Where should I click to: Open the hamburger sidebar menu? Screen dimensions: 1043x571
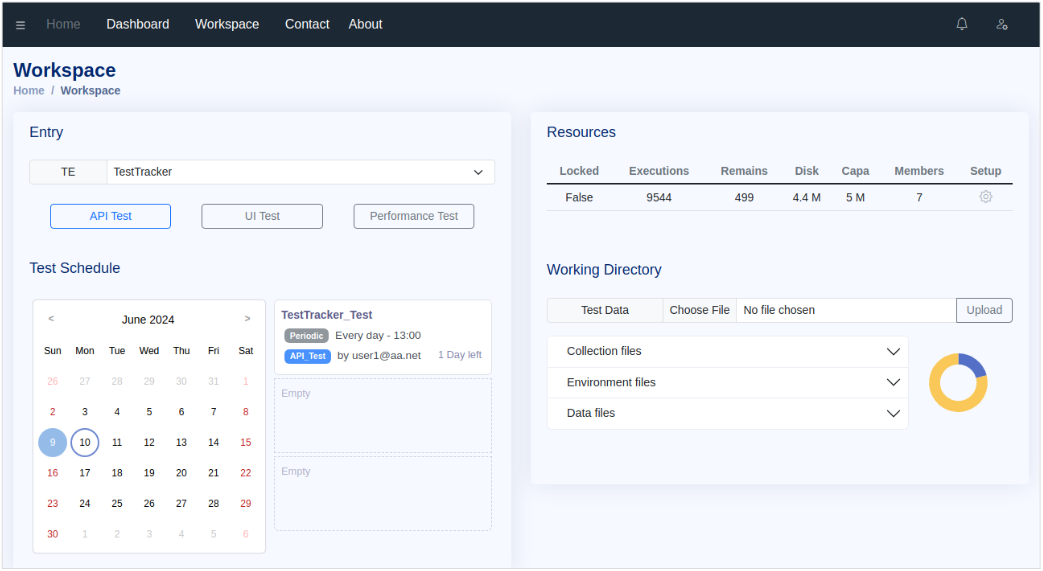(x=21, y=25)
